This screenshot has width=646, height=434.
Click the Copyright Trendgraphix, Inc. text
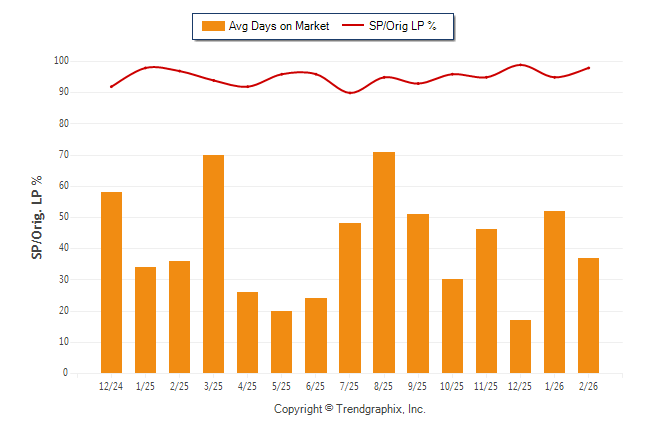tap(349, 409)
